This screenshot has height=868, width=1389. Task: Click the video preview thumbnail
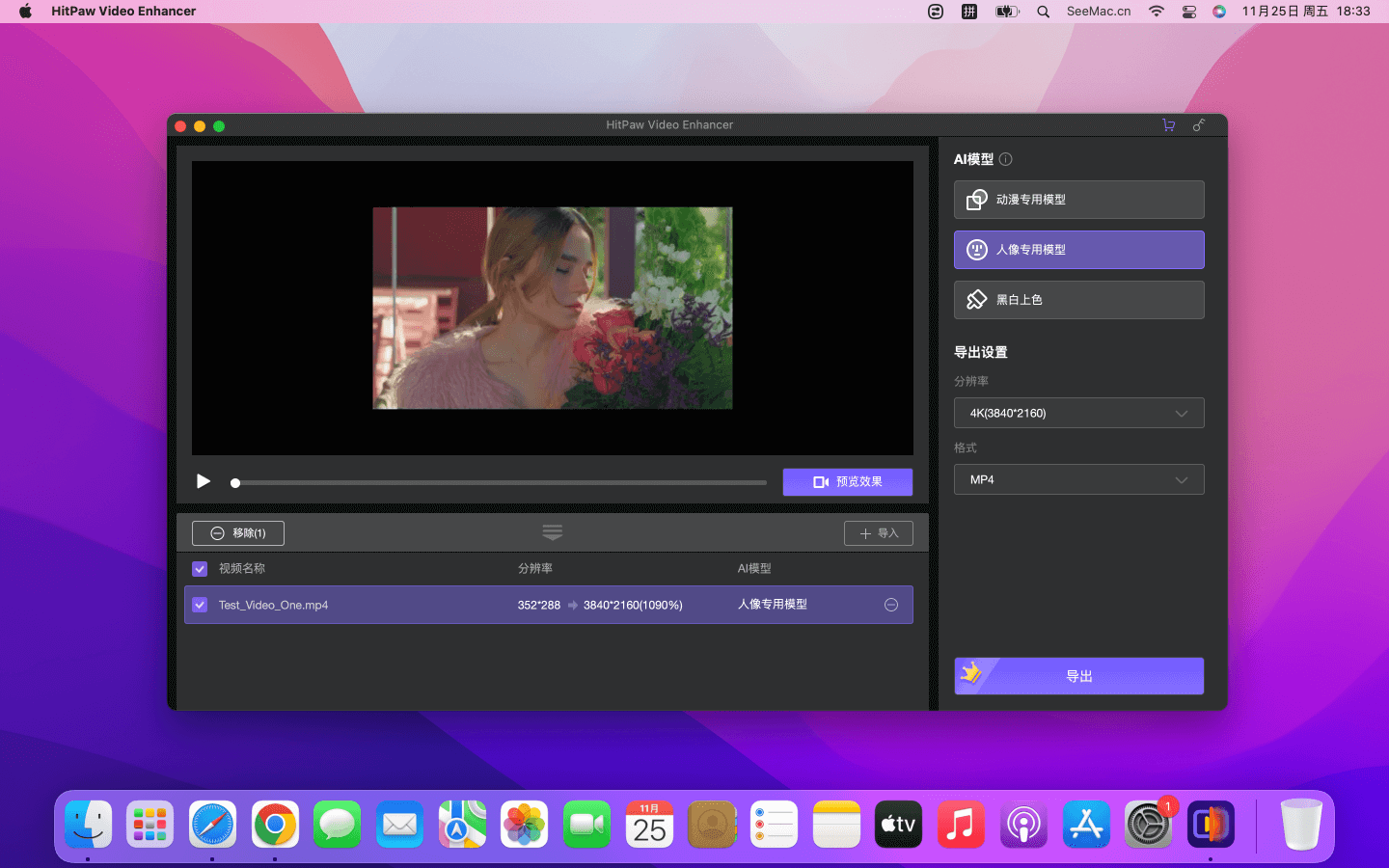[x=552, y=308]
